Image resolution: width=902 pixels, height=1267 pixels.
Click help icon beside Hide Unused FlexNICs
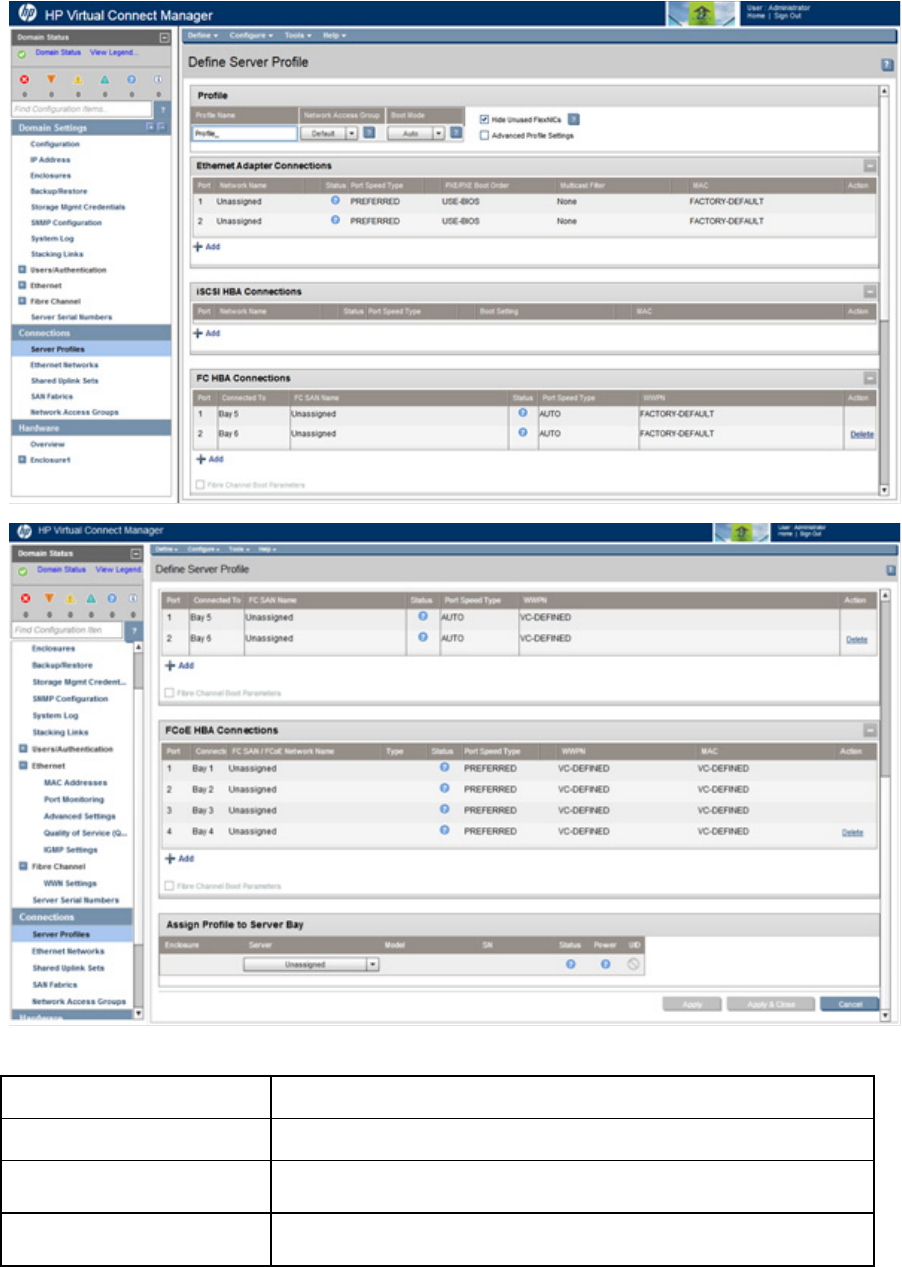click(574, 119)
